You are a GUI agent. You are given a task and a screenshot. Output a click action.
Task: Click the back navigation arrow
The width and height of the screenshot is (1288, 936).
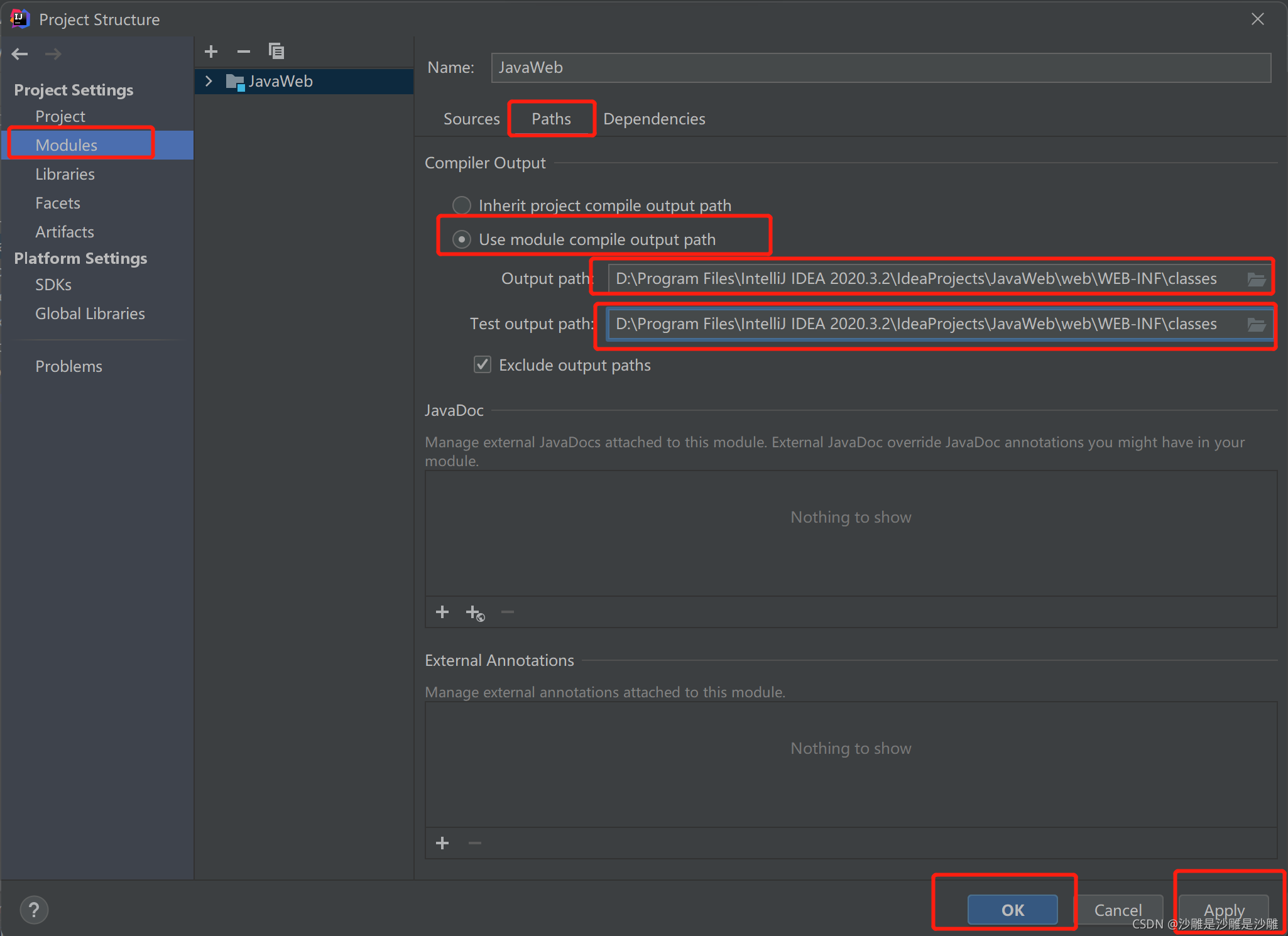(20, 54)
